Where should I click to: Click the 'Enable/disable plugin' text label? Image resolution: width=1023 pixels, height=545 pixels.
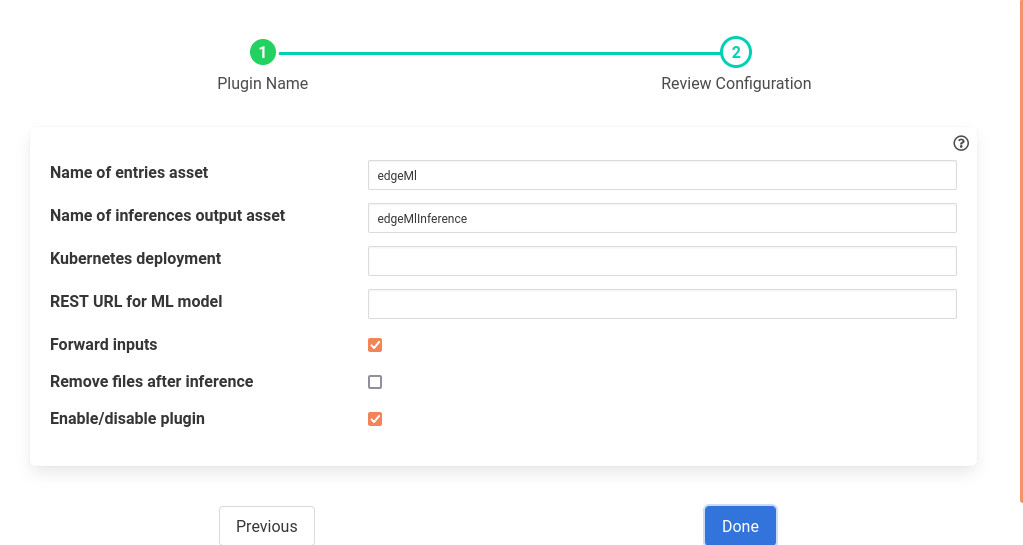[127, 418]
